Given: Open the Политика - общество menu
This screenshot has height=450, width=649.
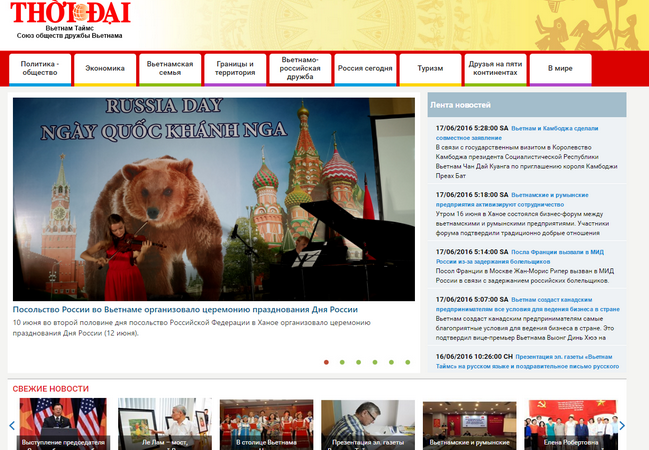Looking at the screenshot, I should (40, 69).
